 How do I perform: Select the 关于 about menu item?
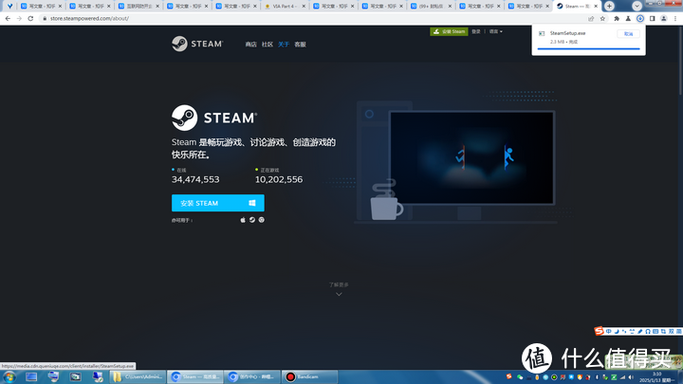[x=284, y=44]
